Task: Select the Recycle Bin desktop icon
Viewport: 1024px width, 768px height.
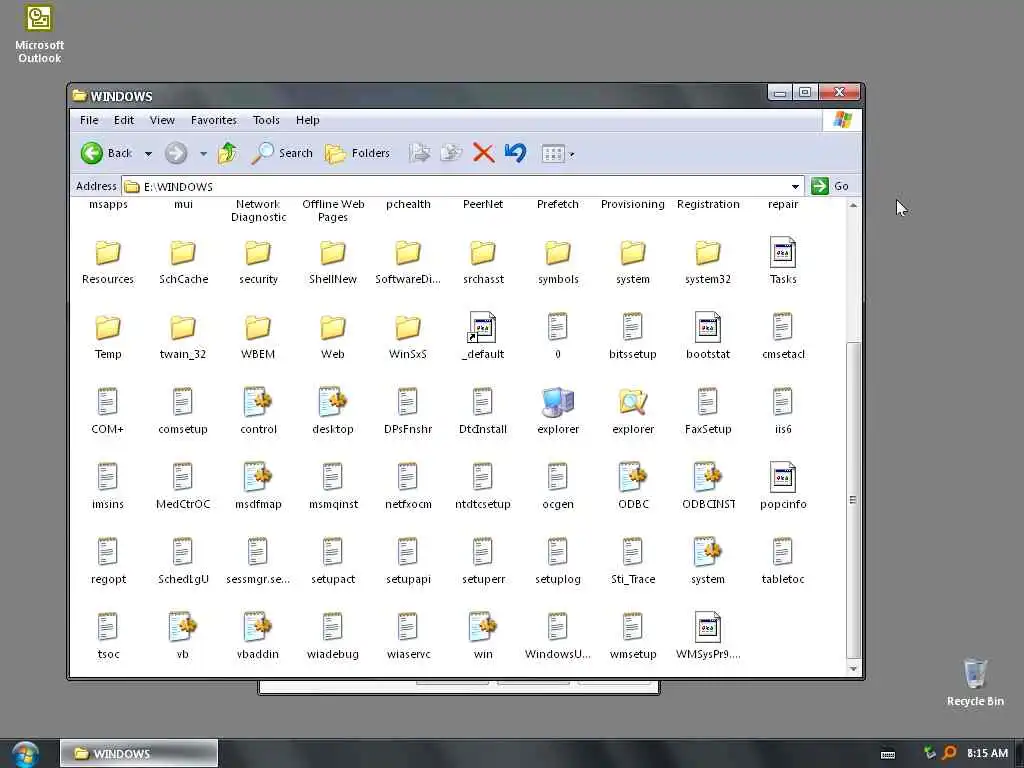Action: click(x=975, y=682)
